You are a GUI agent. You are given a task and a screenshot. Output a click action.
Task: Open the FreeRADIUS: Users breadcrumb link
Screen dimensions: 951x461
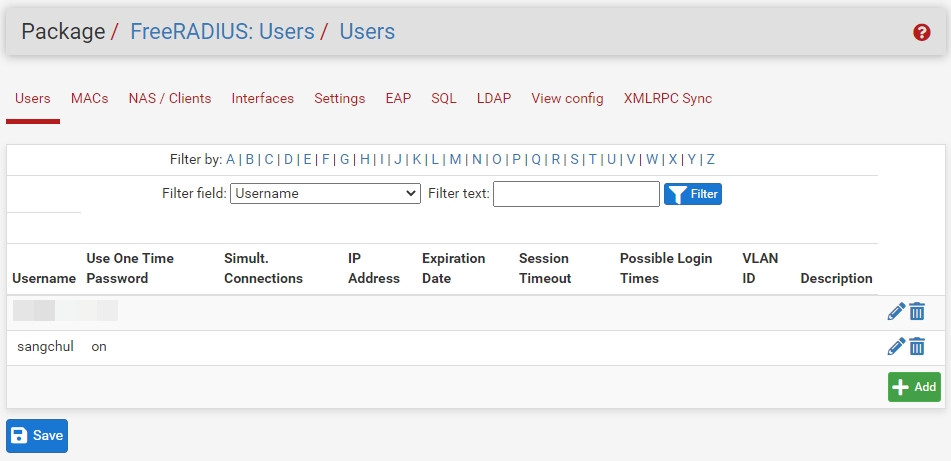click(223, 32)
